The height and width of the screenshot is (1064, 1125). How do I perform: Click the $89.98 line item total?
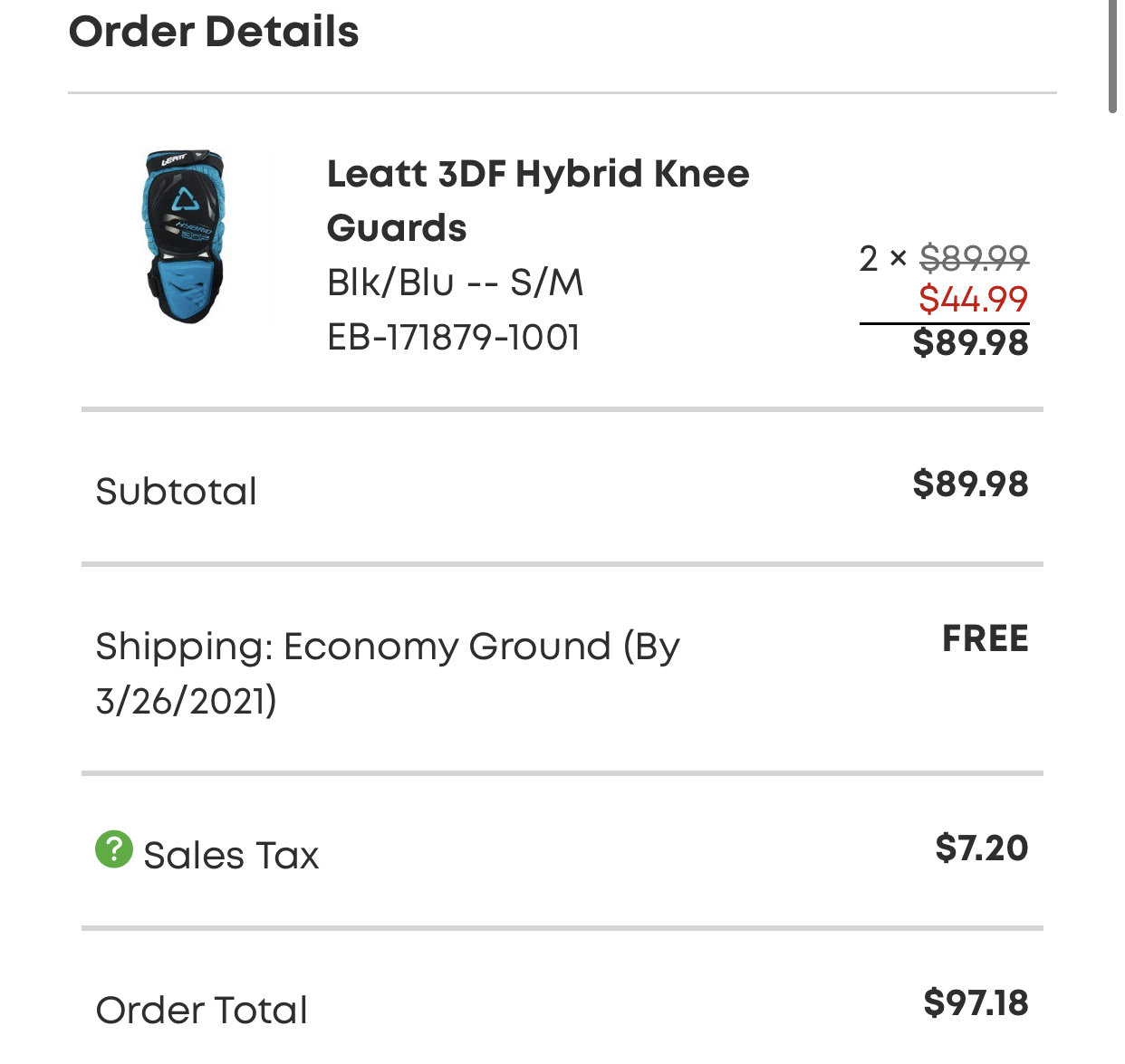(x=970, y=343)
